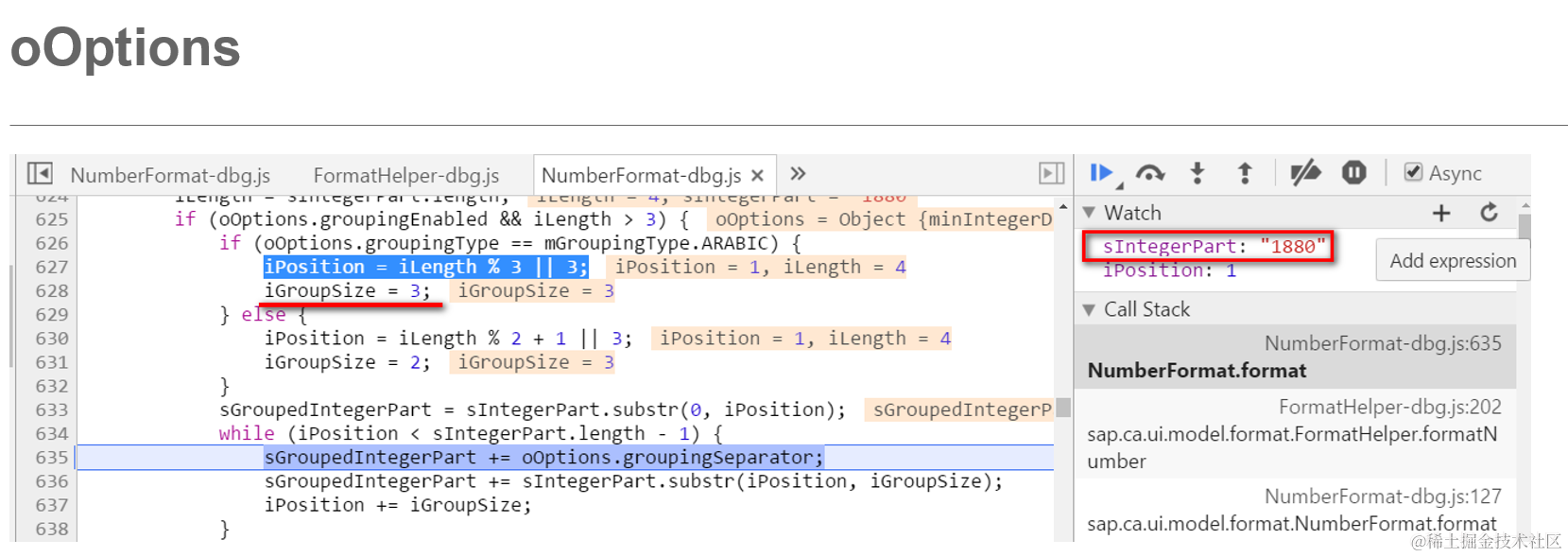The width and height of the screenshot is (1568, 557).
Task: Refresh watch expressions
Action: [1490, 213]
